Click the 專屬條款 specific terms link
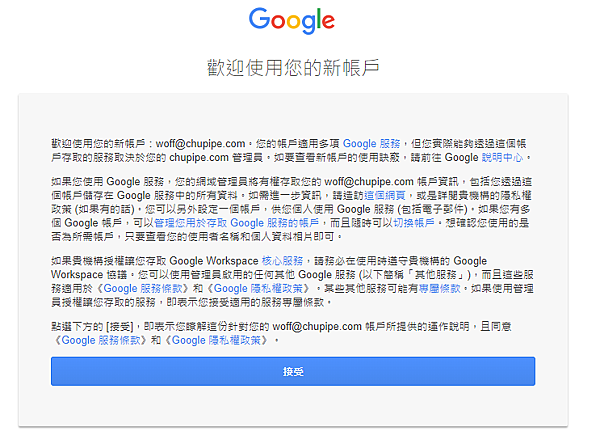 [x=440, y=288]
